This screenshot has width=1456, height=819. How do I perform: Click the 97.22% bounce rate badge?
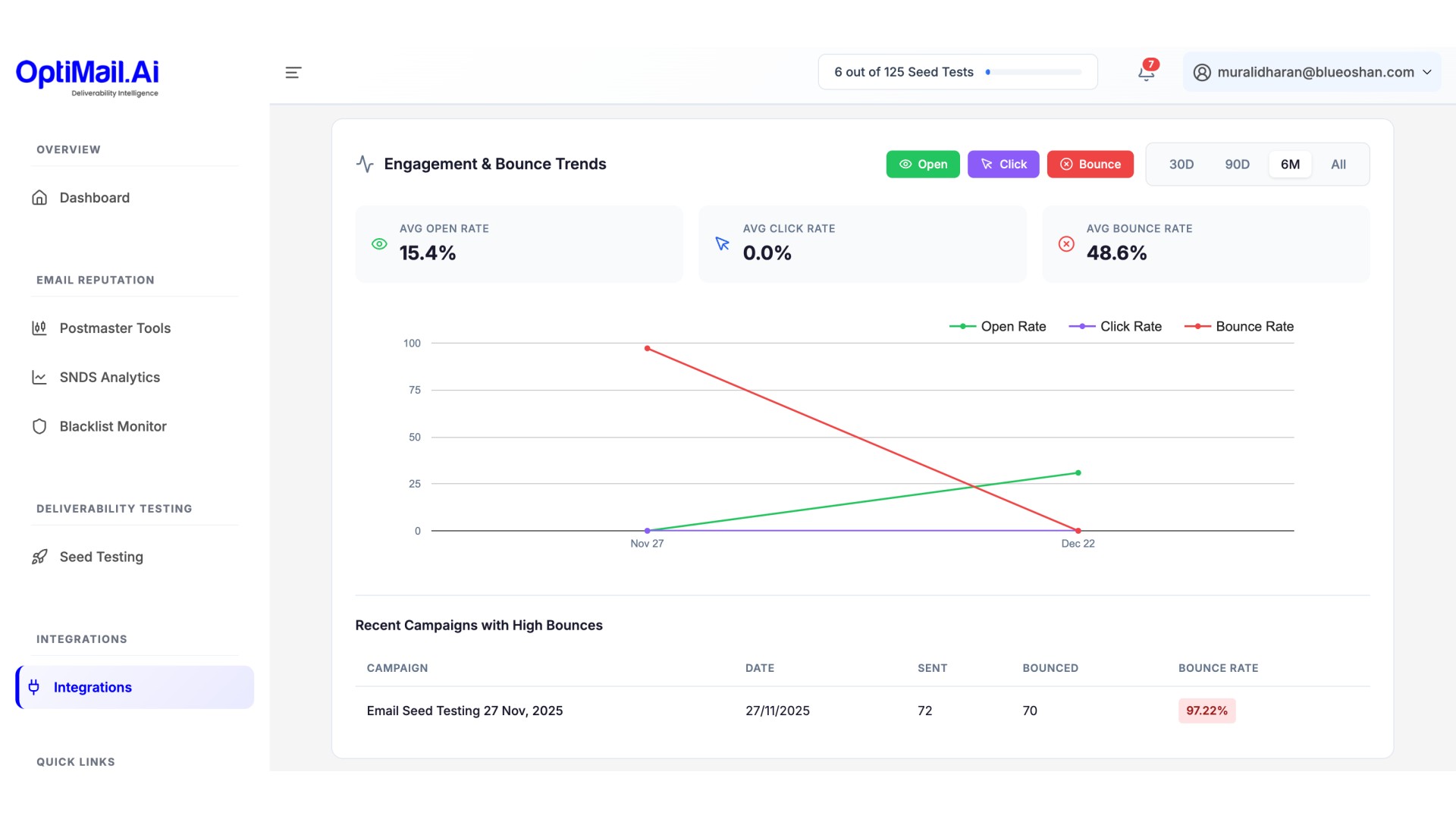(1206, 711)
